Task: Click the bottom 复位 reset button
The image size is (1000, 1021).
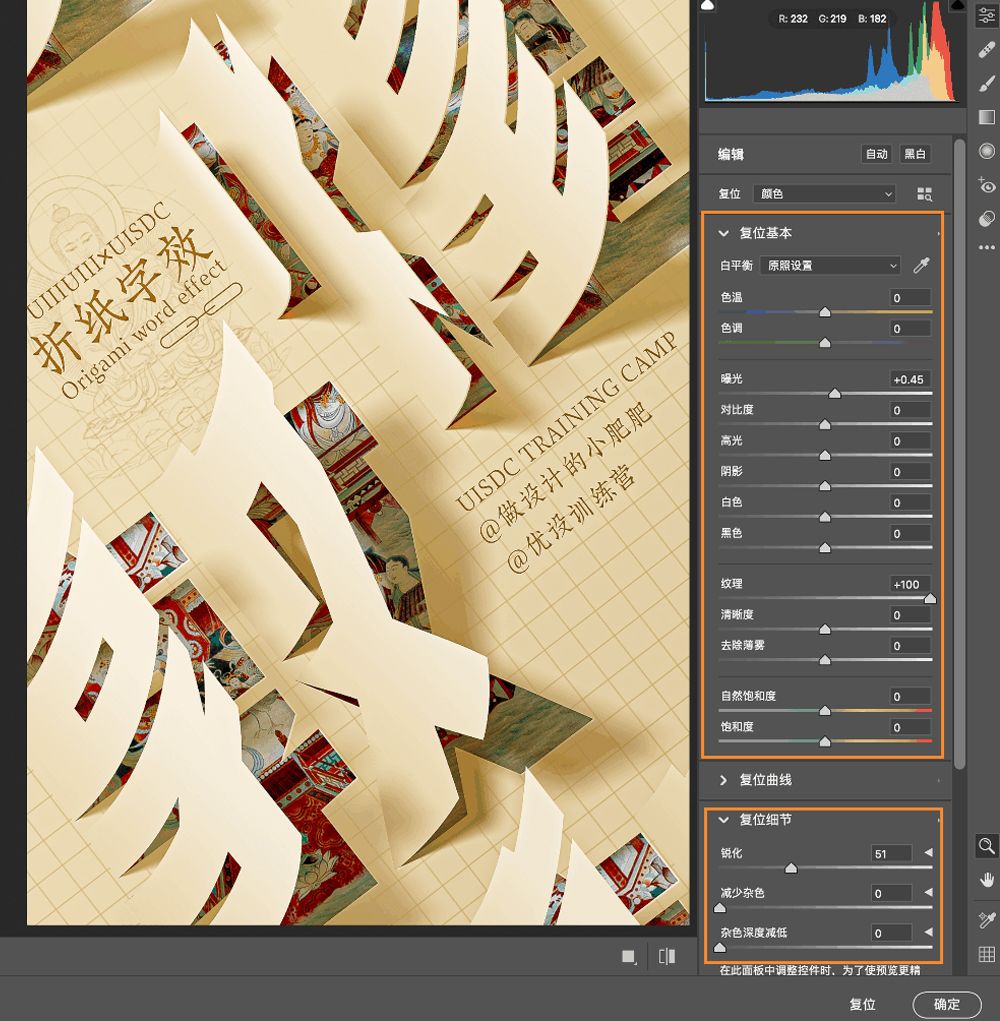Action: [x=863, y=1005]
